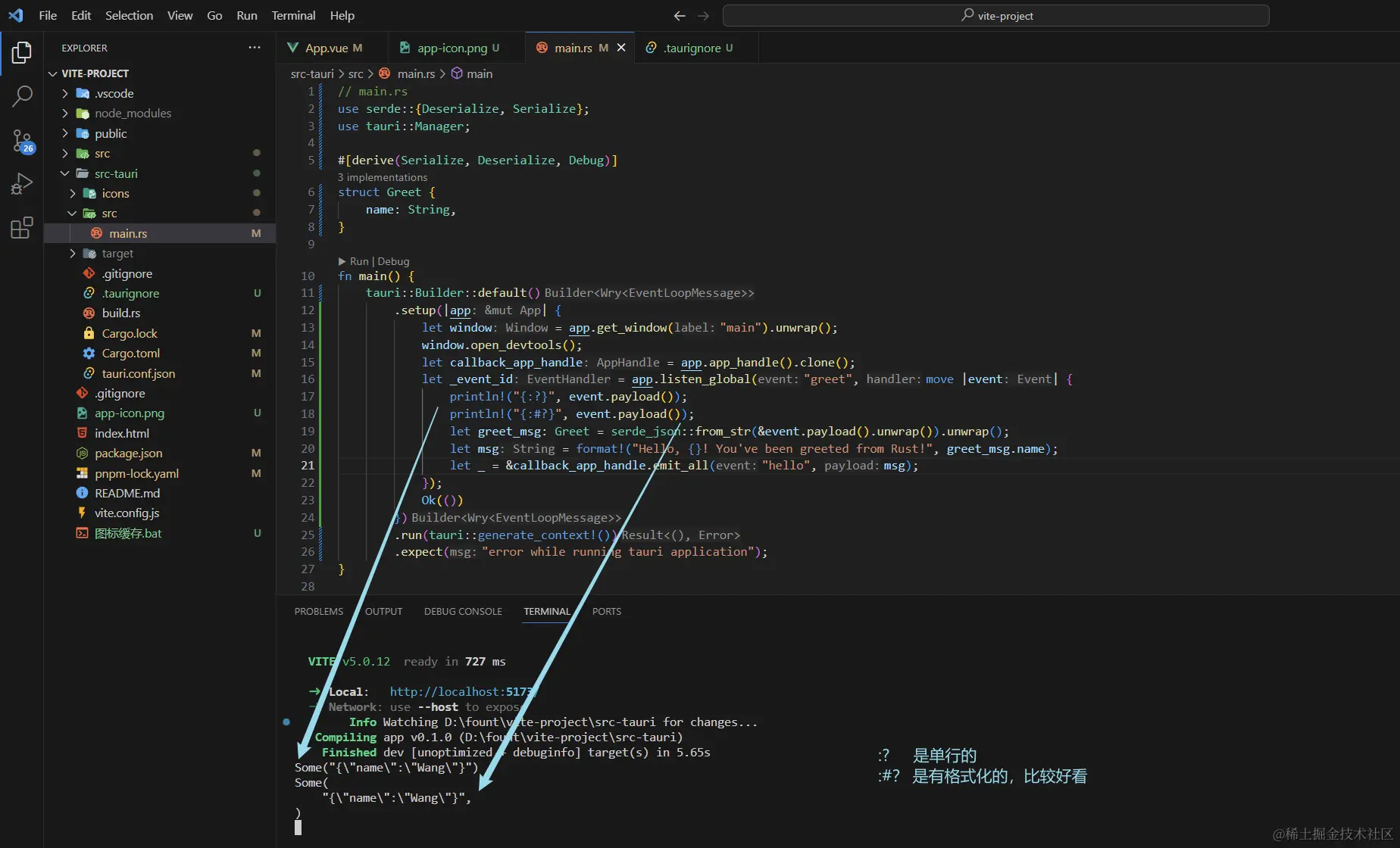This screenshot has height=848, width=1400.
Task: Collapse the src folder inside src-tauri
Action: pyautogui.click(x=73, y=214)
